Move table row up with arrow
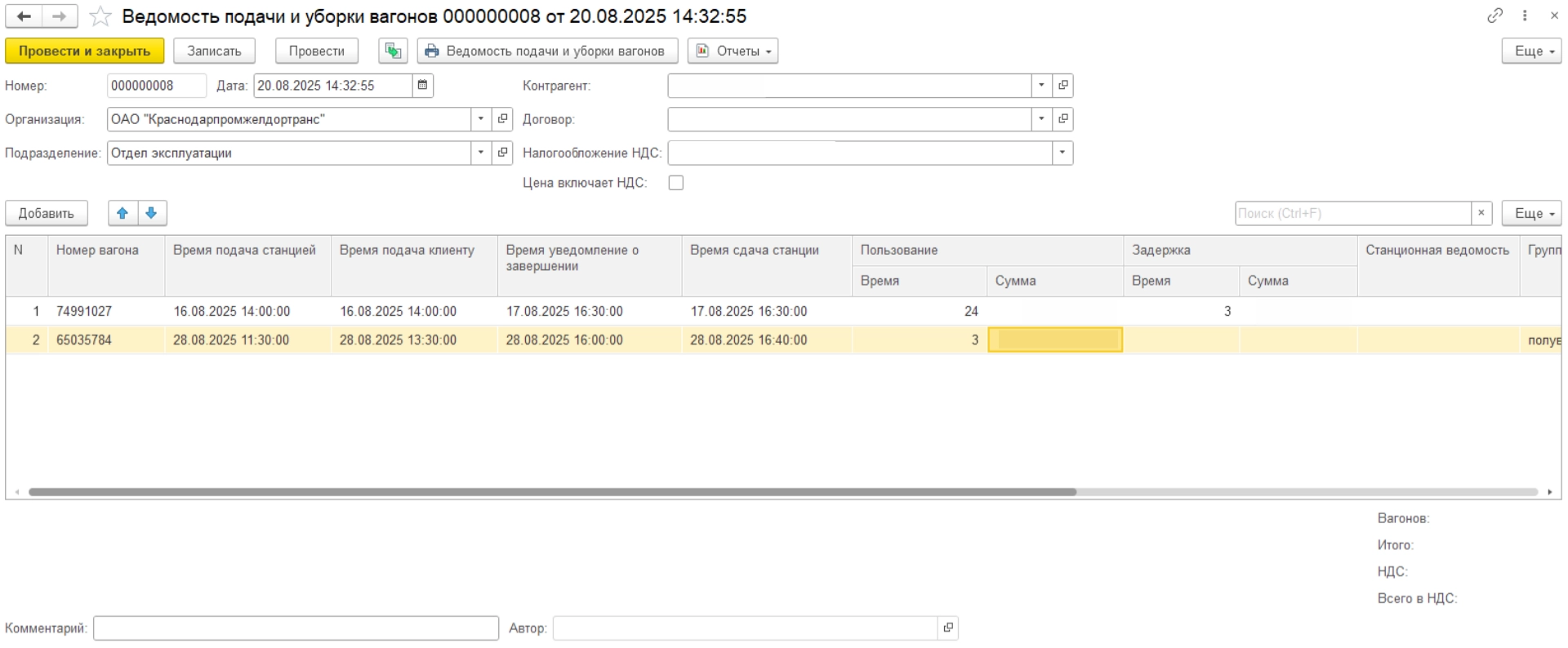Viewport: 1568px width, 648px height. pyautogui.click(x=122, y=213)
